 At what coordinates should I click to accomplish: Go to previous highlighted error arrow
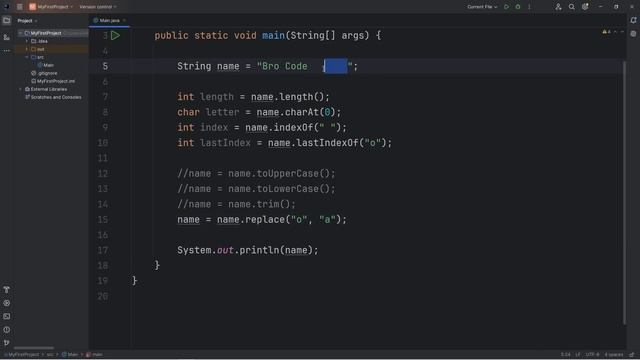click(x=616, y=32)
